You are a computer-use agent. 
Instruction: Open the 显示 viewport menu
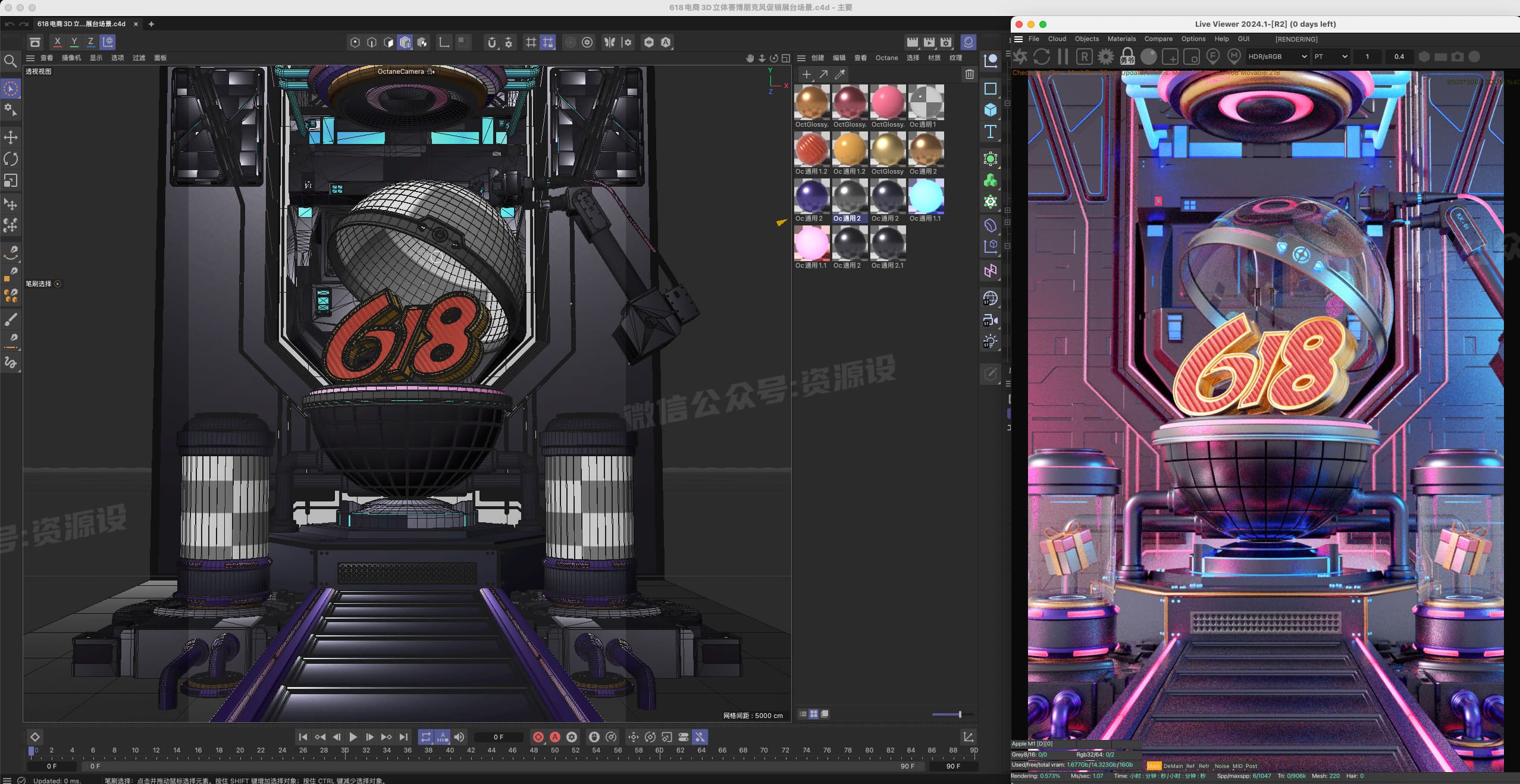[x=96, y=58]
